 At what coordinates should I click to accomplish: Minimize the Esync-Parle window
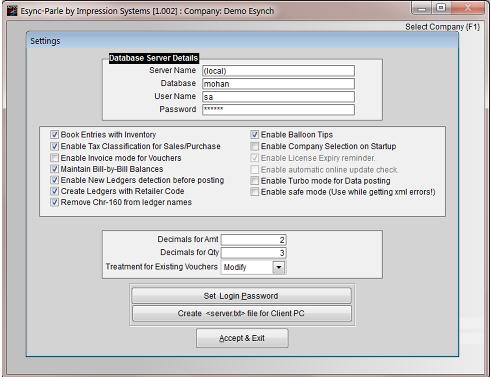pyautogui.click(x=422, y=8)
